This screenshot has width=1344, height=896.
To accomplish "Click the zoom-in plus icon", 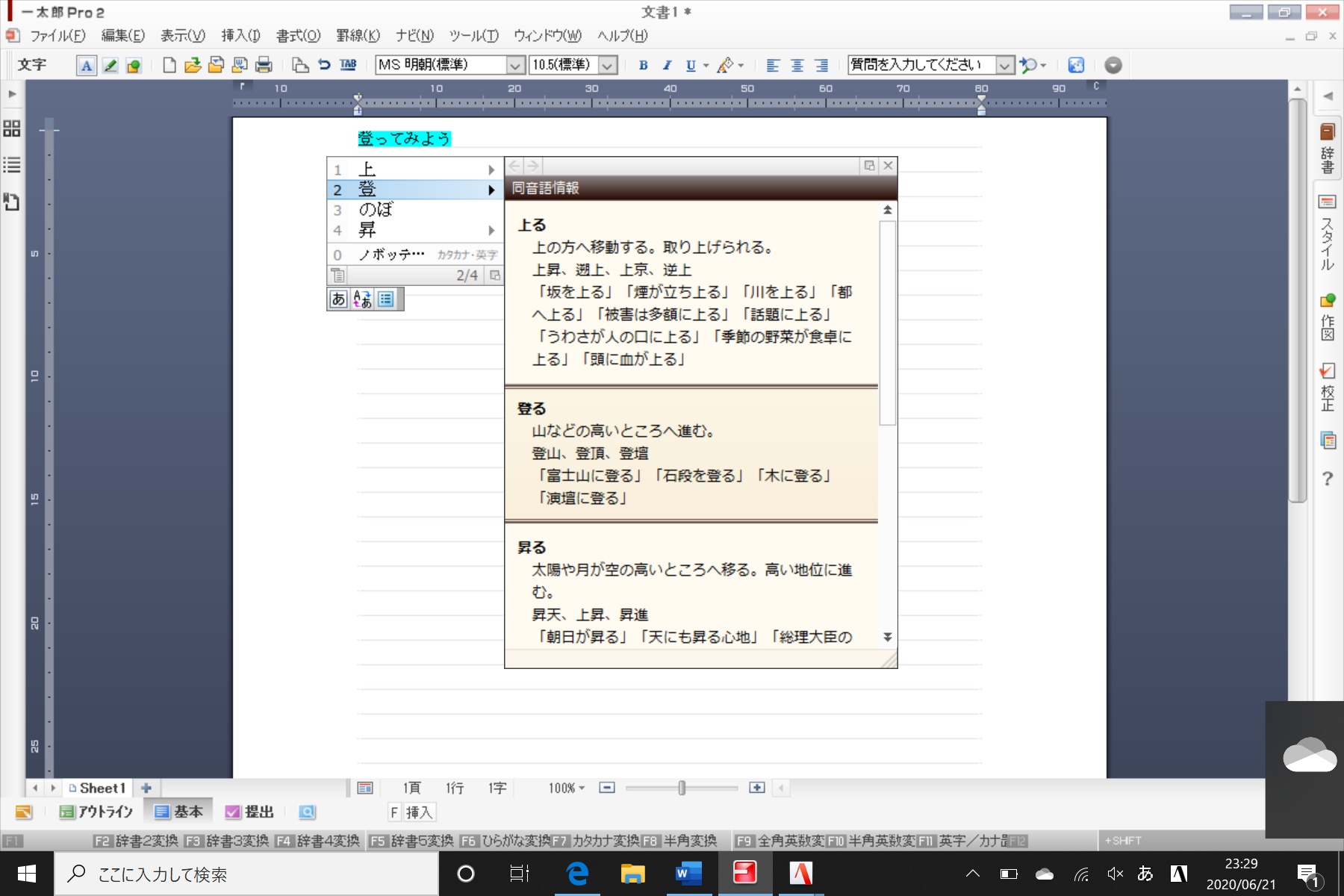I will pos(757,788).
